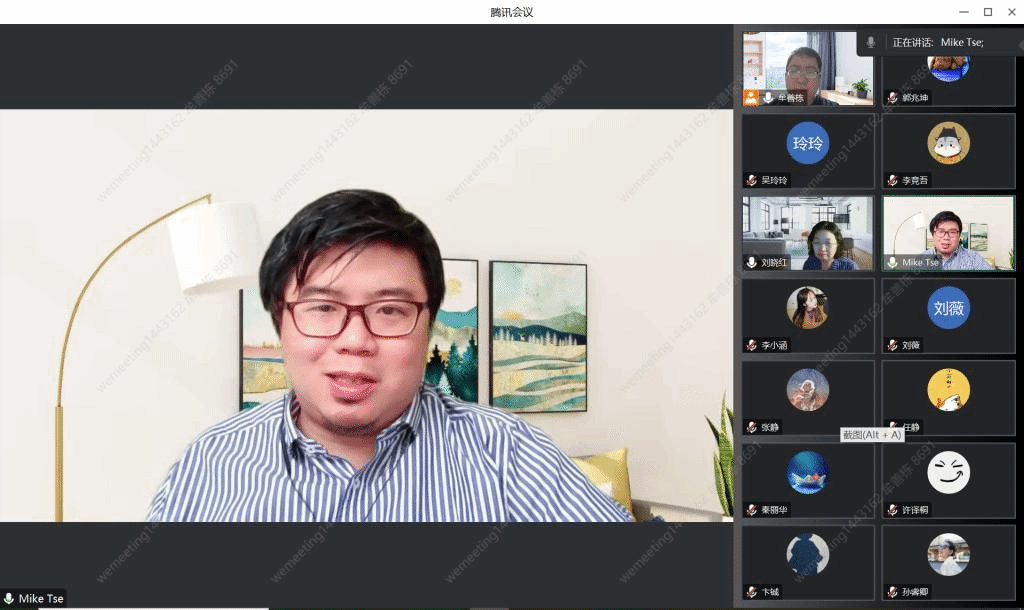Click the 张静 participant avatar
The image size is (1024, 610).
[808, 390]
